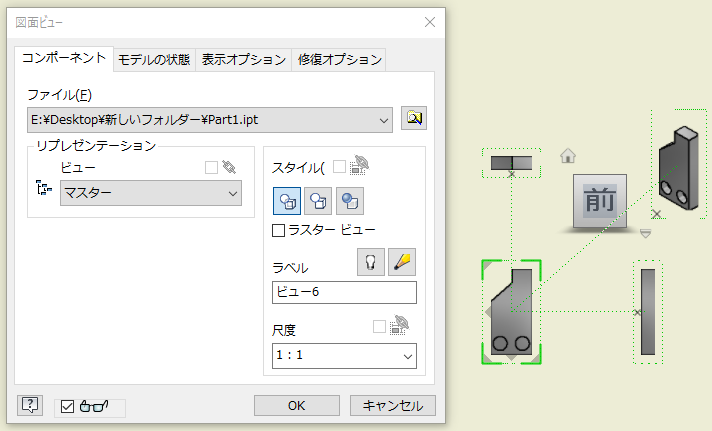Switch to the 修復オプション tab
712x431 pixels.
coord(340,60)
